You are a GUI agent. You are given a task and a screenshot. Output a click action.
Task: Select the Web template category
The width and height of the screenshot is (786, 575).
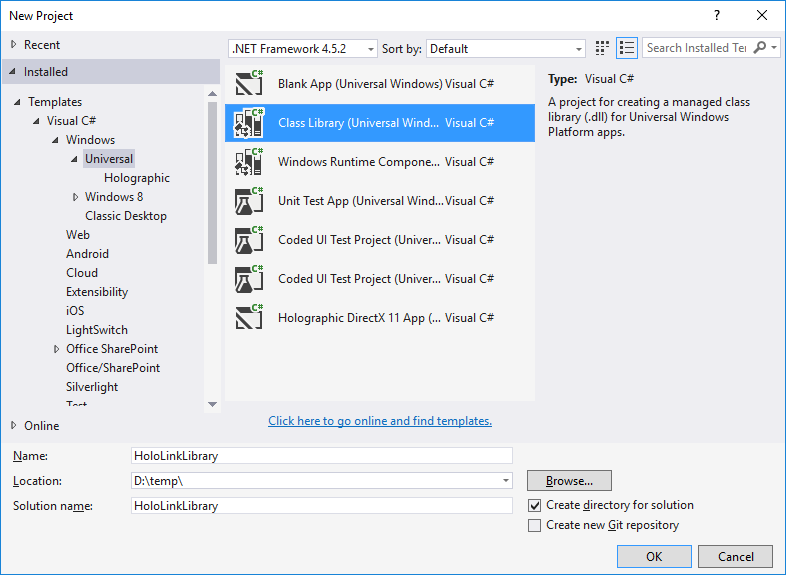[x=78, y=235]
